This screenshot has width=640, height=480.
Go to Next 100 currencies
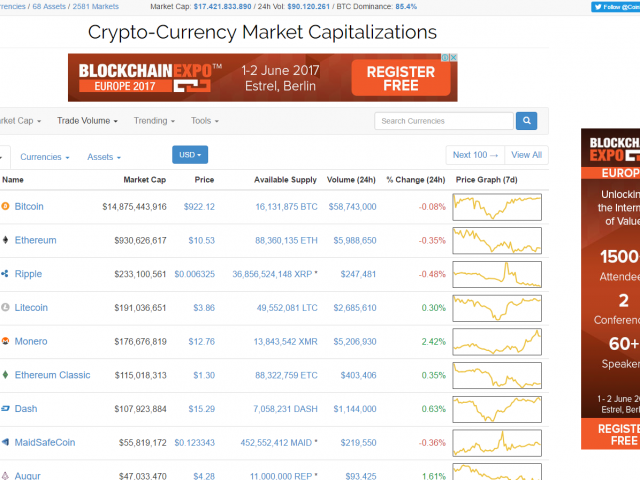coord(476,155)
